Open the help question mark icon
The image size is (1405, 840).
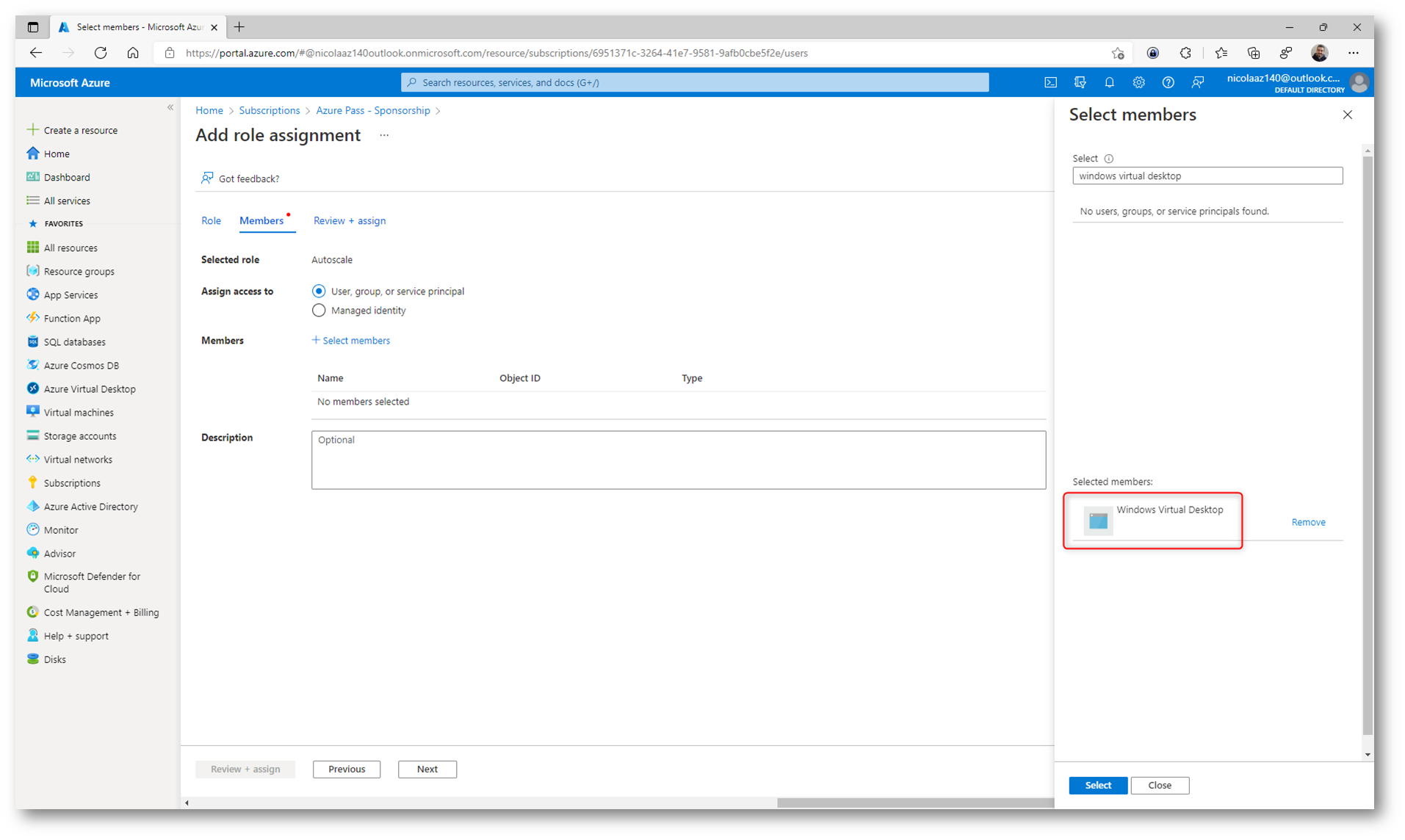1168,82
